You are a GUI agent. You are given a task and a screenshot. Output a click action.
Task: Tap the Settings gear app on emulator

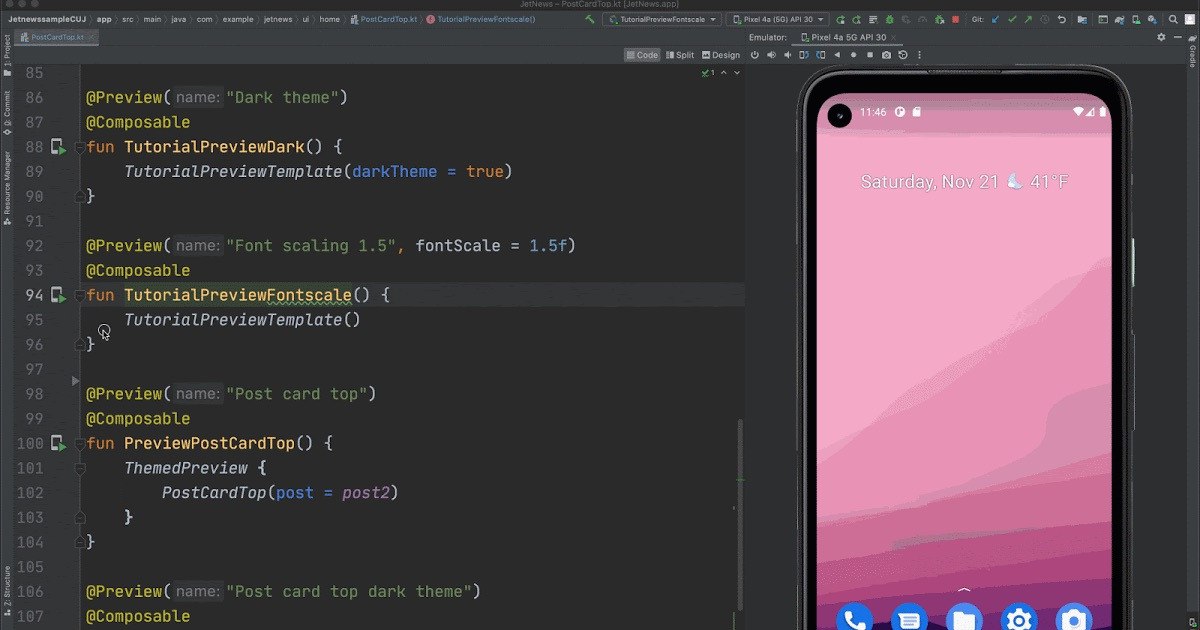[1018, 620]
